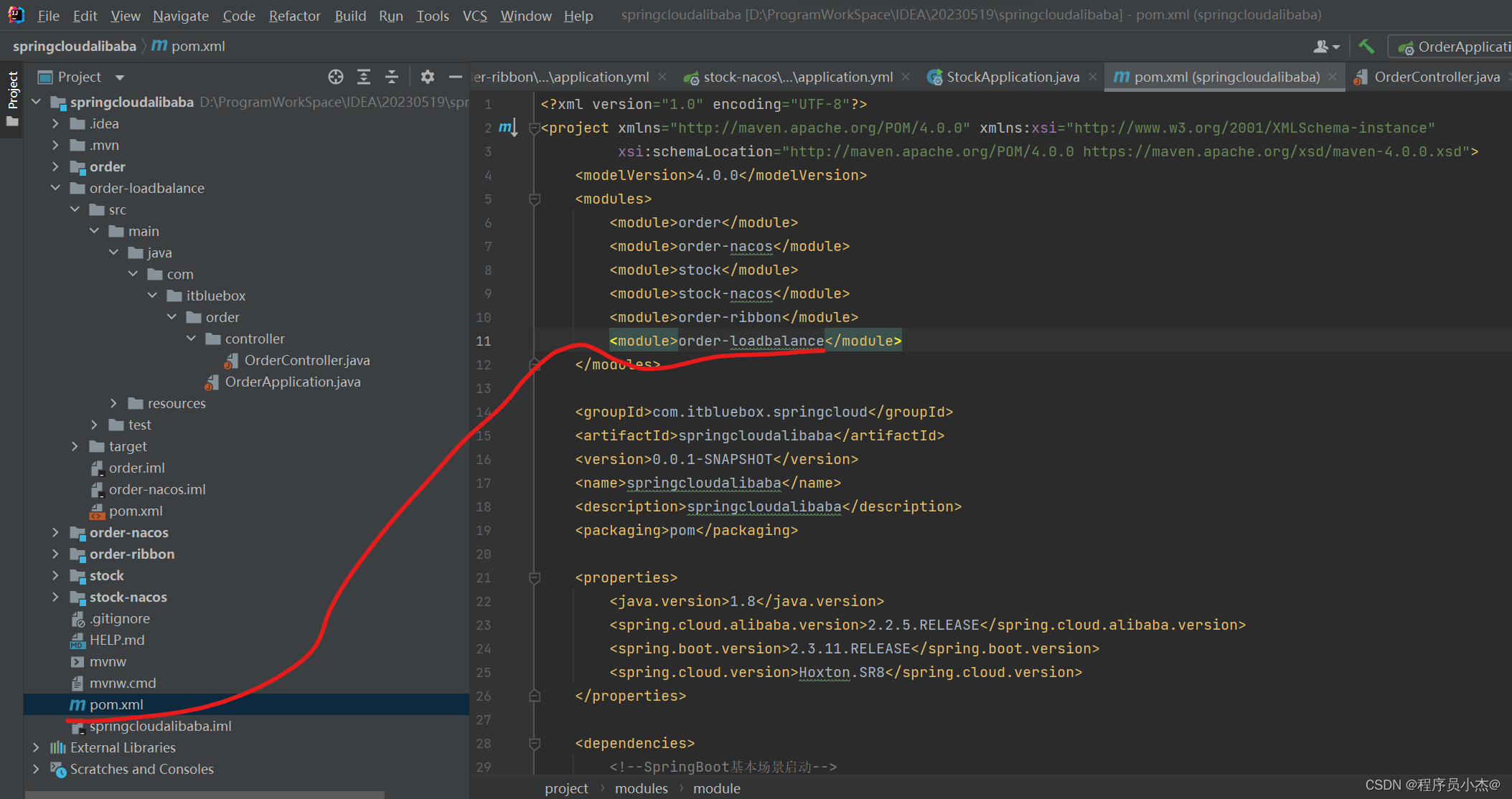Open the user account icon dropdown

(x=1326, y=47)
